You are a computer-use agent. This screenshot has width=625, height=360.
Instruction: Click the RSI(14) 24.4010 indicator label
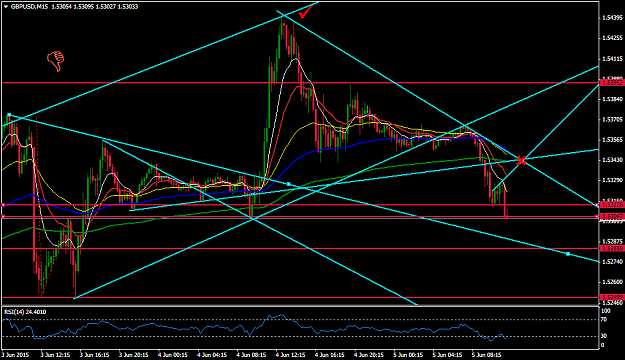click(x=25, y=312)
